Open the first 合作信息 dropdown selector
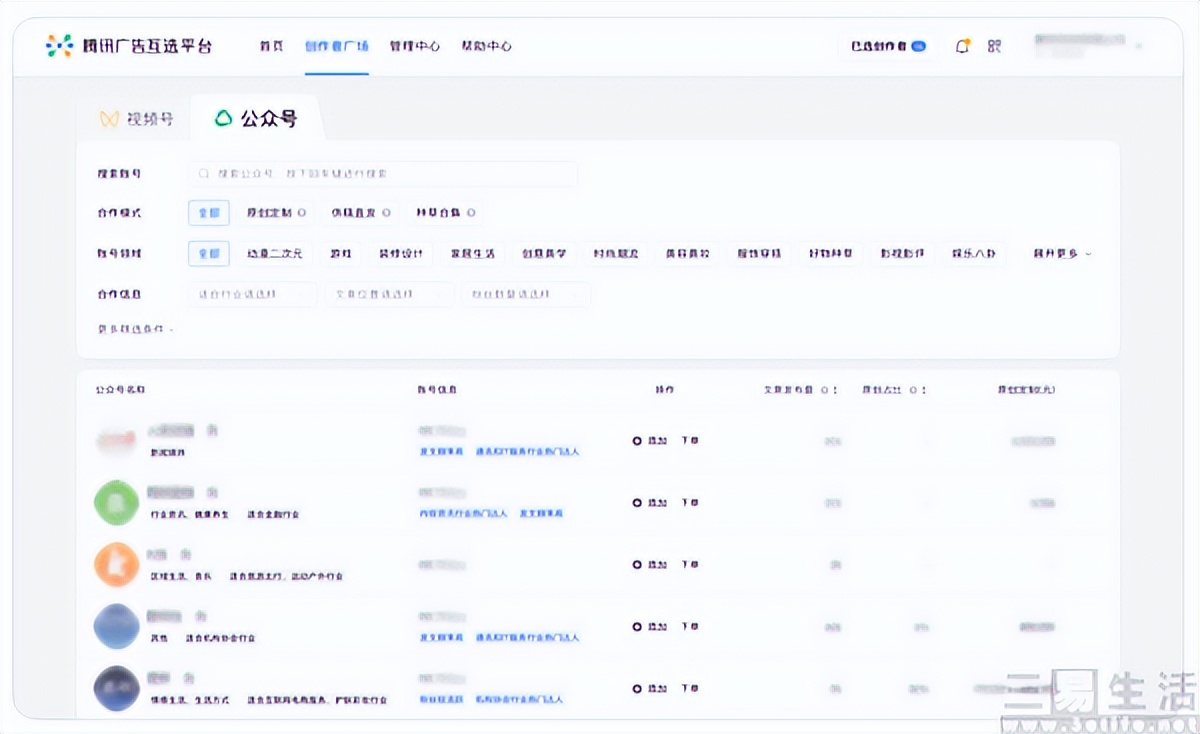 pos(251,293)
